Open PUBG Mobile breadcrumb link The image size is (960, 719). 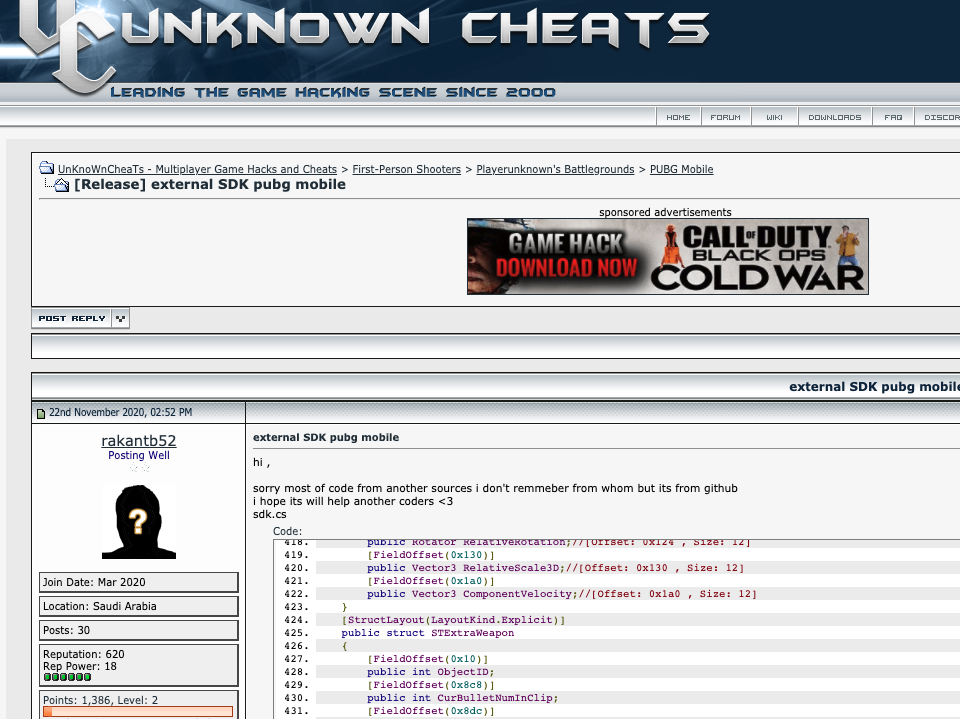[681, 169]
